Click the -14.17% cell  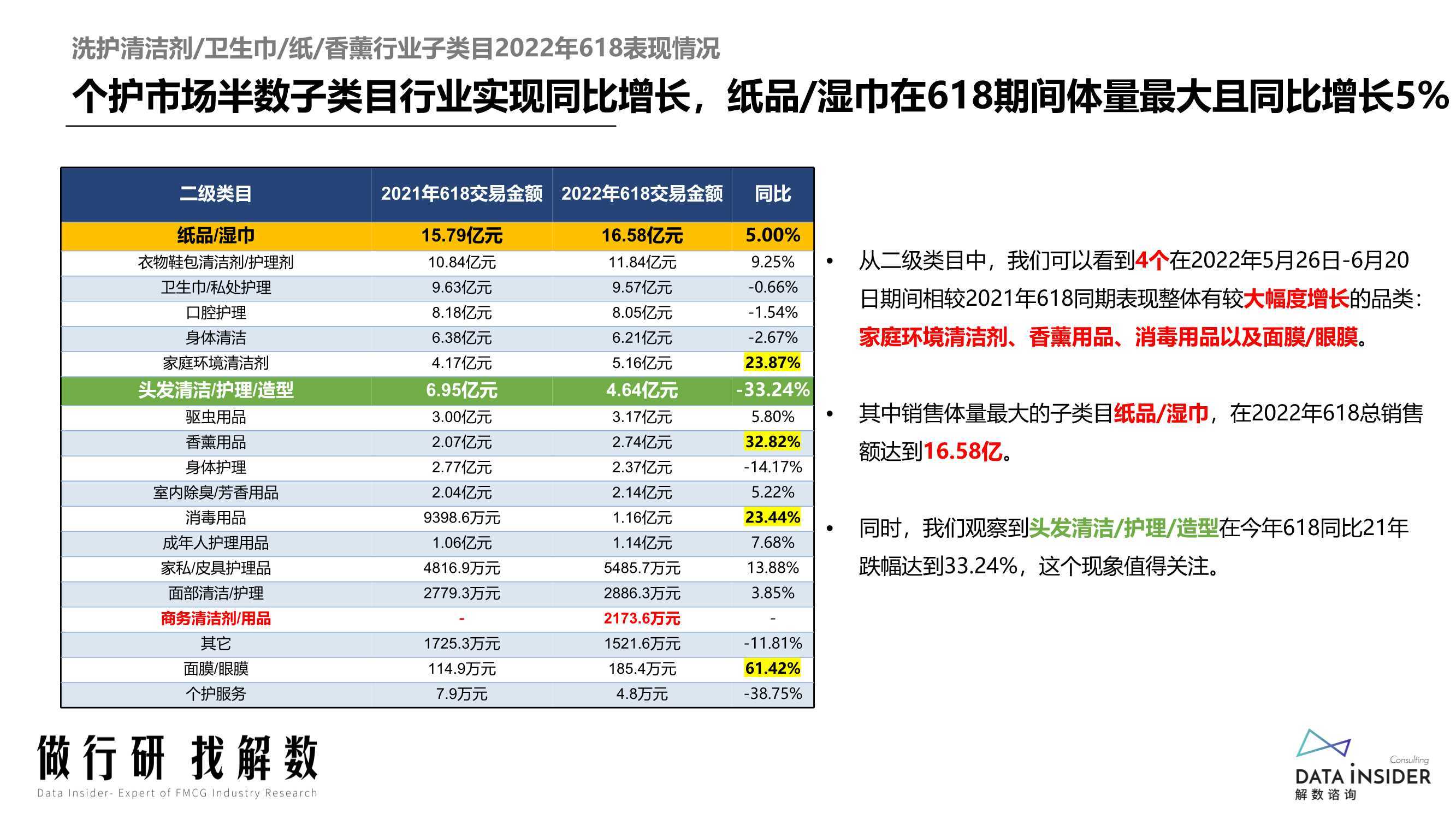coord(773,467)
